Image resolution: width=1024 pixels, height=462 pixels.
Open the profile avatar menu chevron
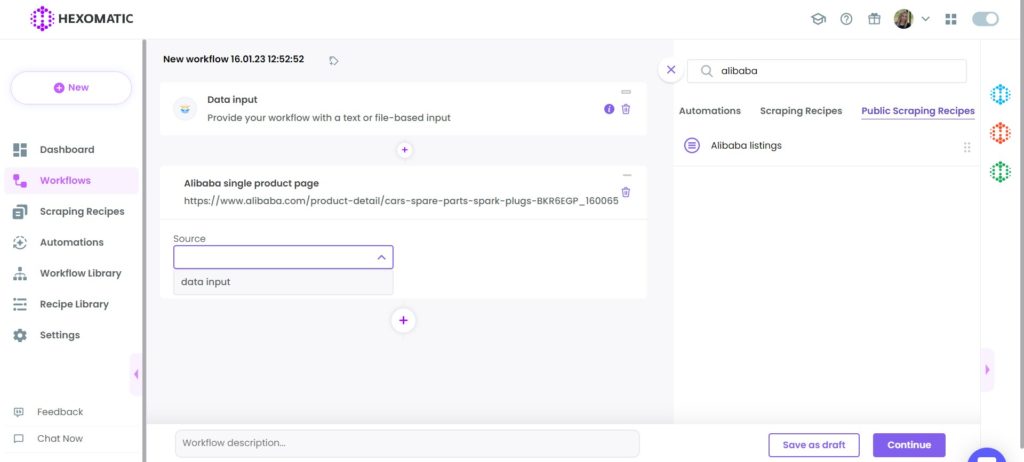(x=925, y=19)
